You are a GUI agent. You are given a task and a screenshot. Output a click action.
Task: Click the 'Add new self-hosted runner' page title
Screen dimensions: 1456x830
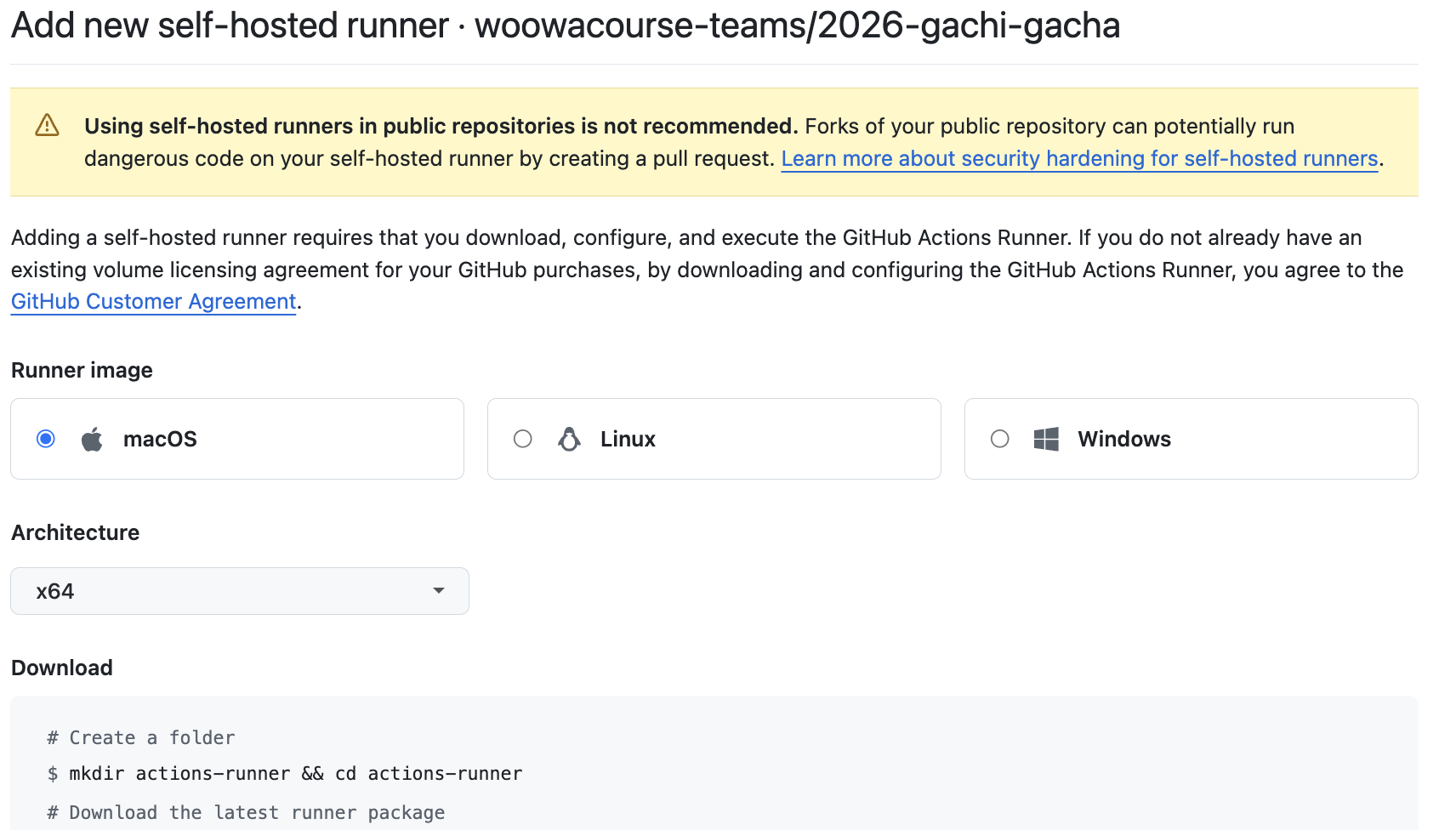[x=566, y=26]
